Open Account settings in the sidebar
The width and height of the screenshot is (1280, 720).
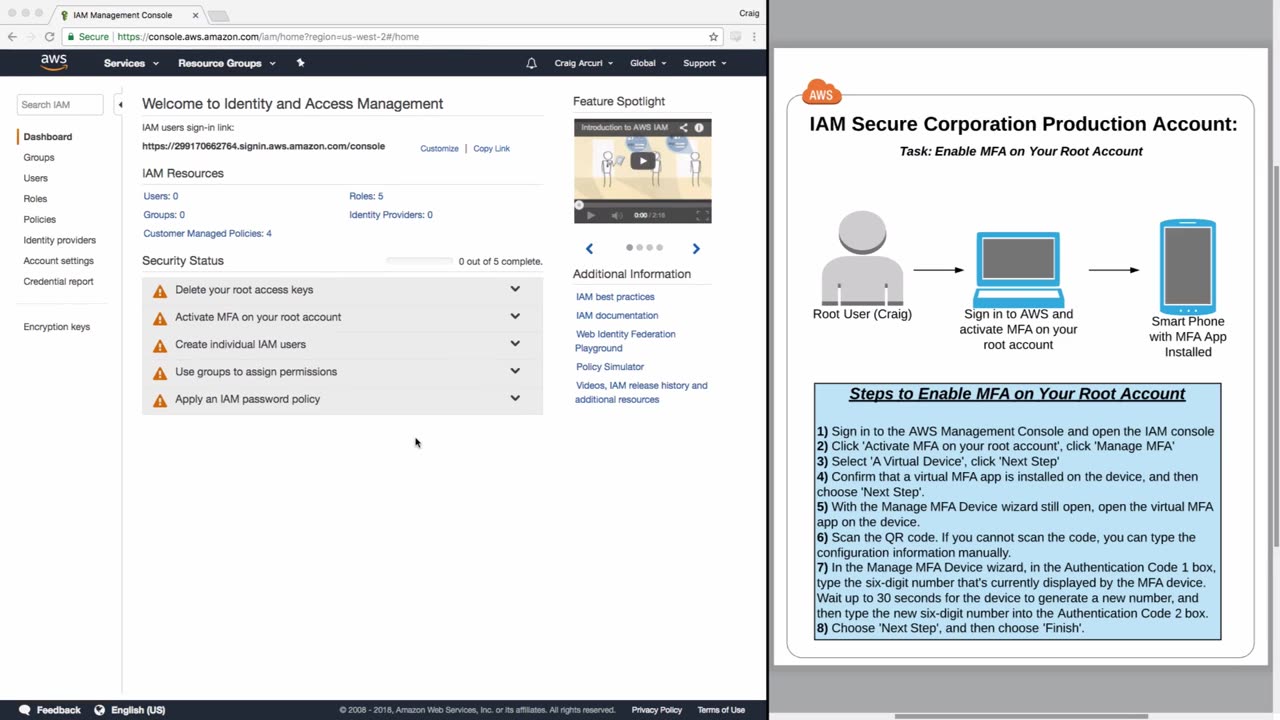(x=59, y=261)
